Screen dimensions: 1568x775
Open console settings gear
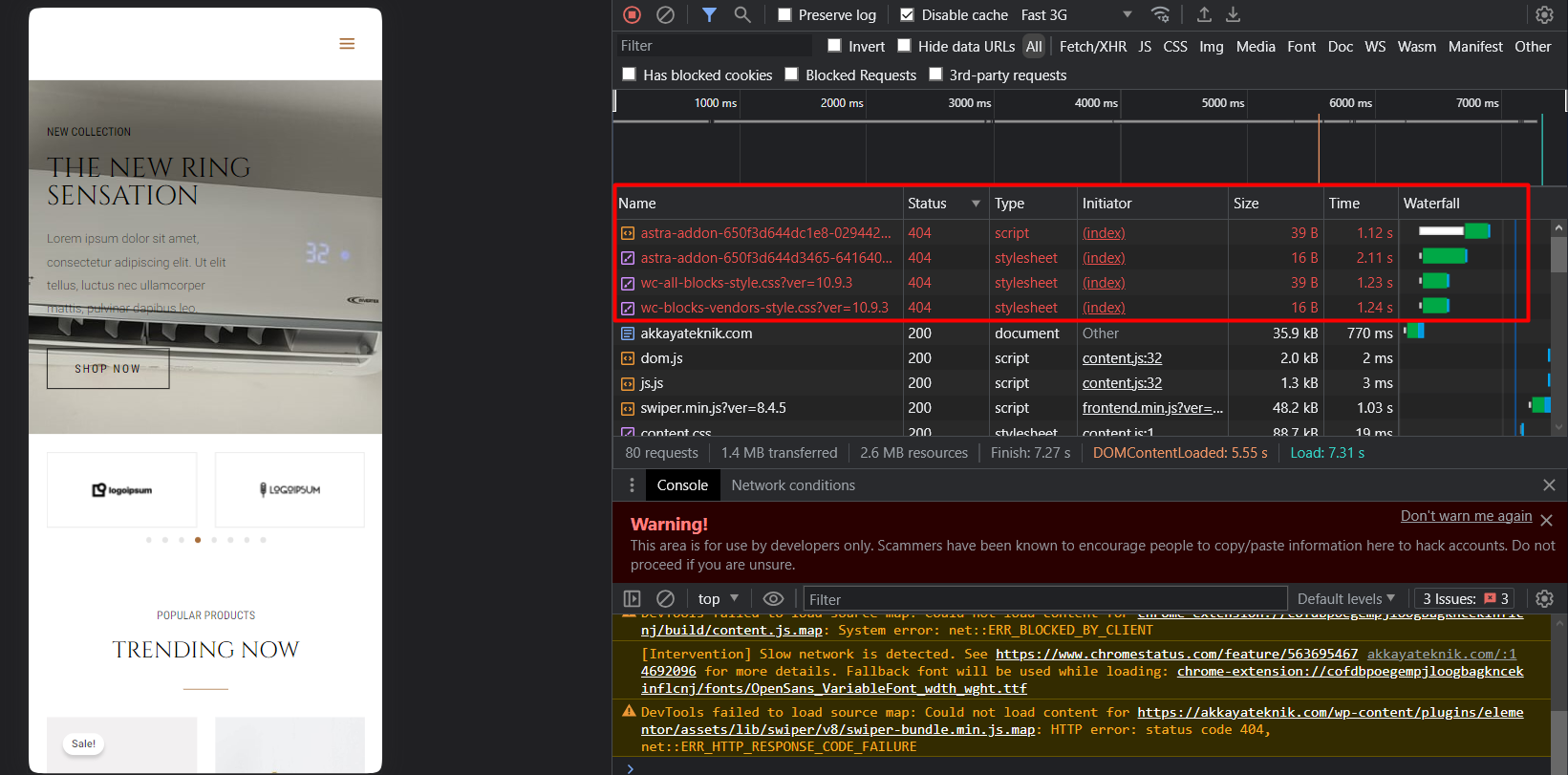click(x=1544, y=598)
